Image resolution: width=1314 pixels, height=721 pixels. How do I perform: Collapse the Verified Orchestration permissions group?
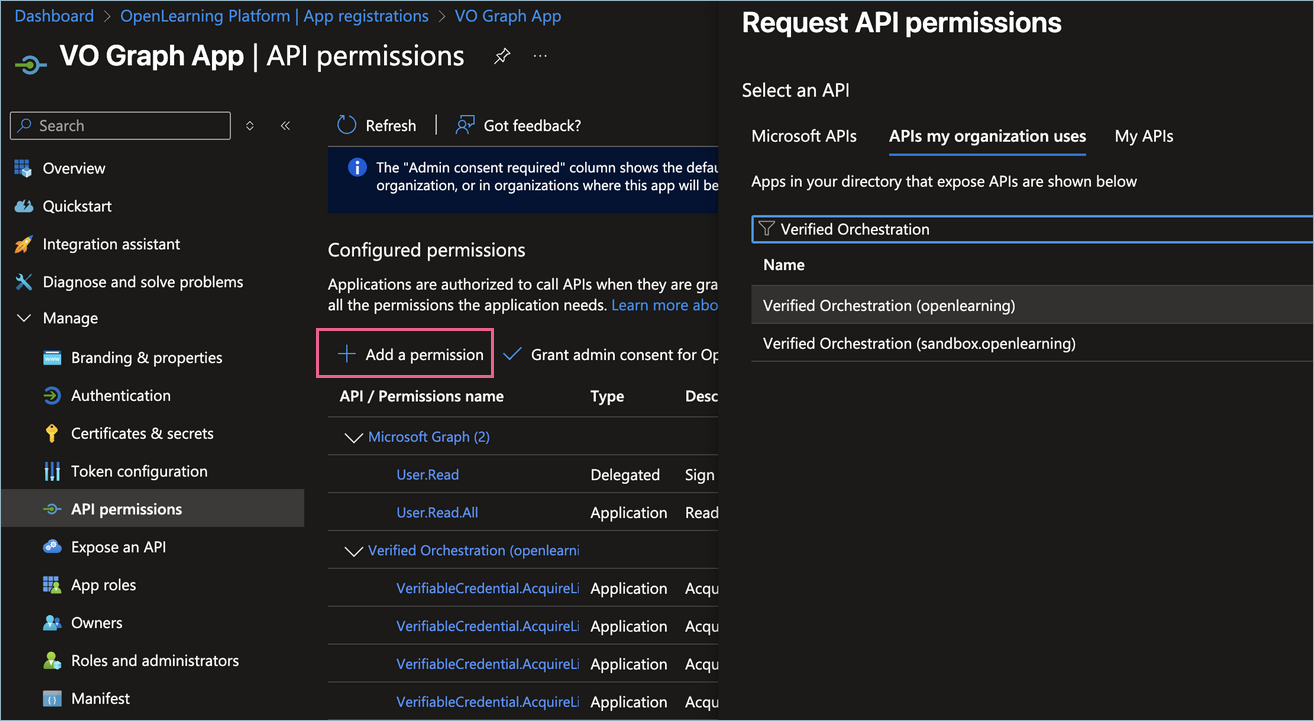tap(352, 551)
